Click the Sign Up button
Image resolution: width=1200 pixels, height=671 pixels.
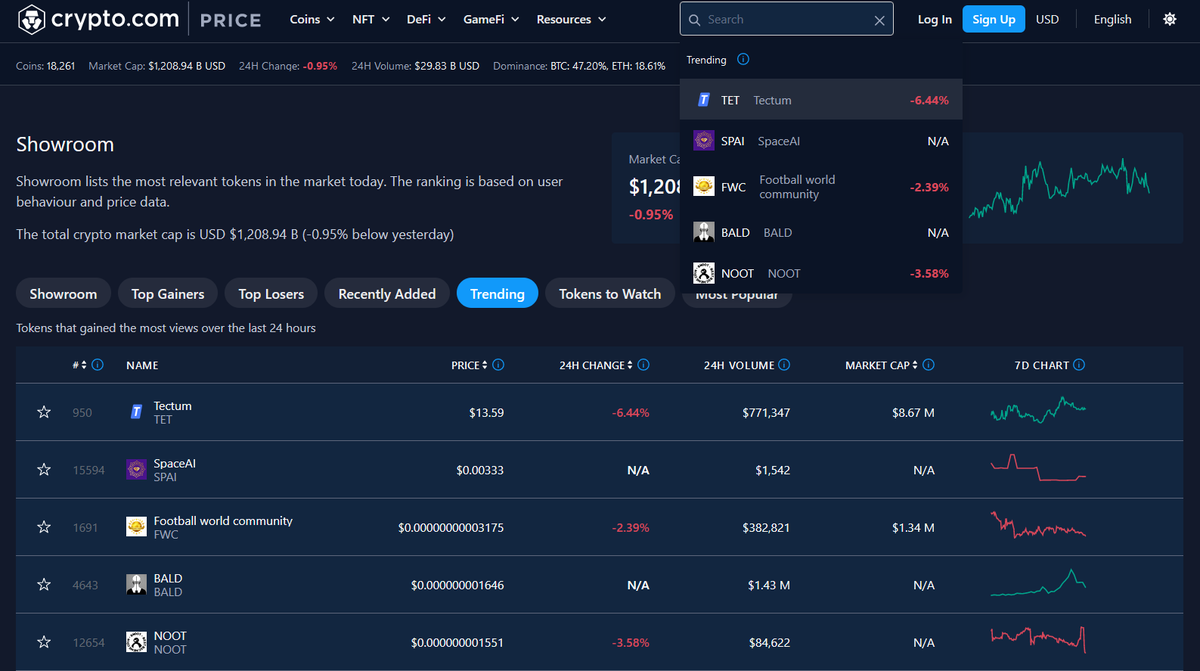point(994,19)
